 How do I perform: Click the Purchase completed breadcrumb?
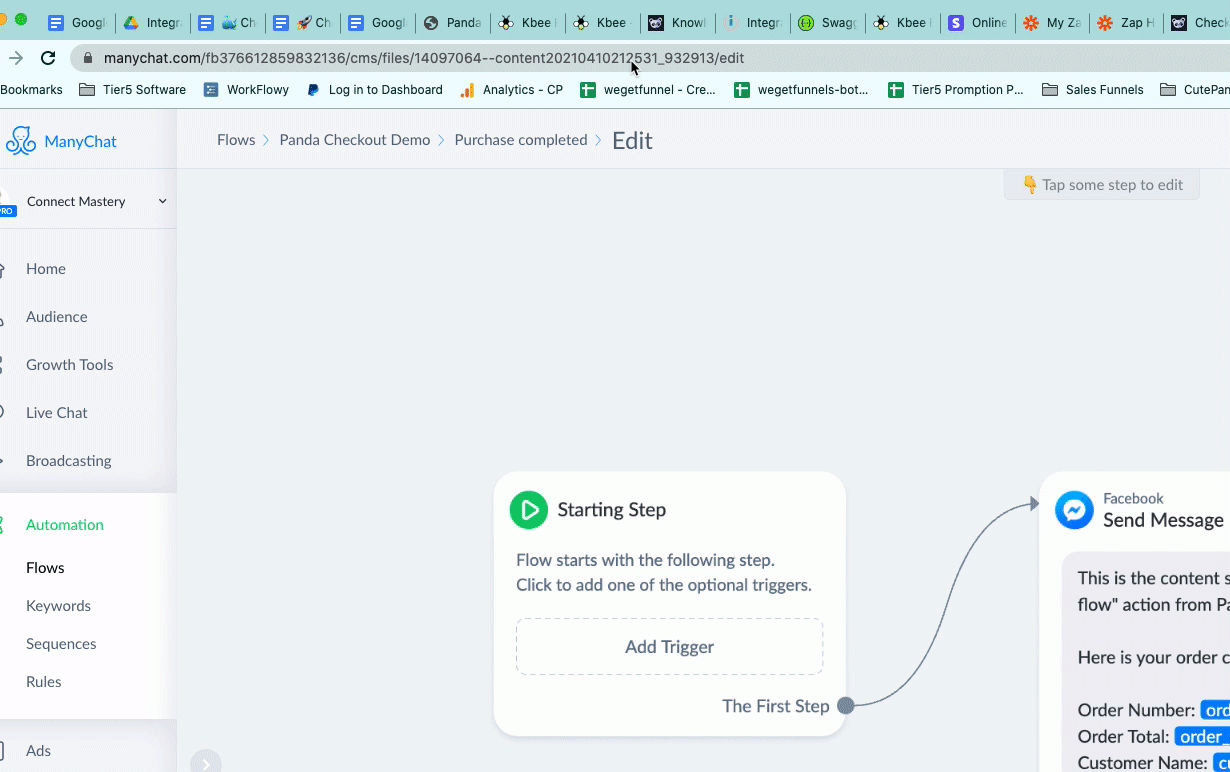coord(521,140)
